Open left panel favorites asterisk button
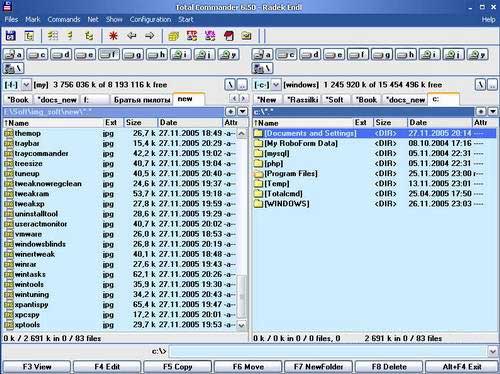 231,112
